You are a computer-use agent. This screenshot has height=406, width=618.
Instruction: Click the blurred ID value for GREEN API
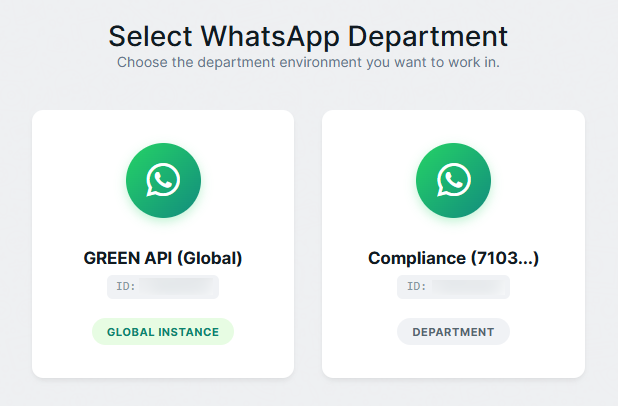pyautogui.click(x=178, y=287)
